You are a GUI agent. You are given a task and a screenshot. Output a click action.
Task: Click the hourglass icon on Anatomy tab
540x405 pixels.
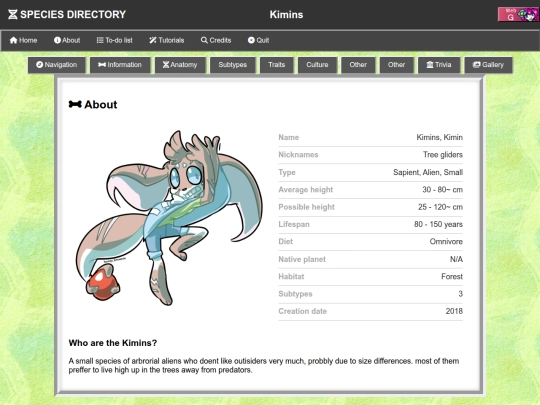(x=166, y=65)
